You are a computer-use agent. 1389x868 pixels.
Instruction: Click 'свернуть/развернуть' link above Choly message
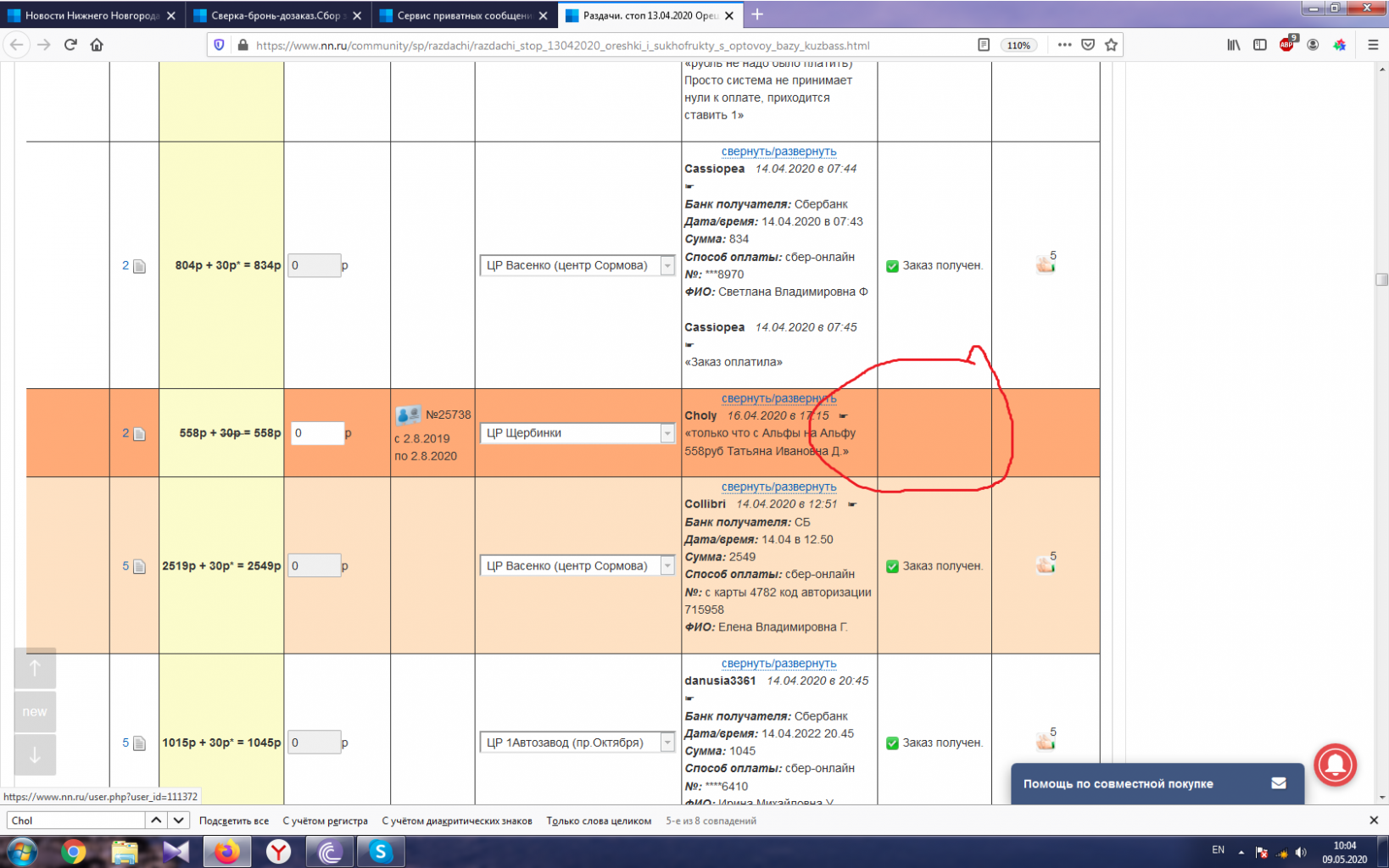(778, 398)
